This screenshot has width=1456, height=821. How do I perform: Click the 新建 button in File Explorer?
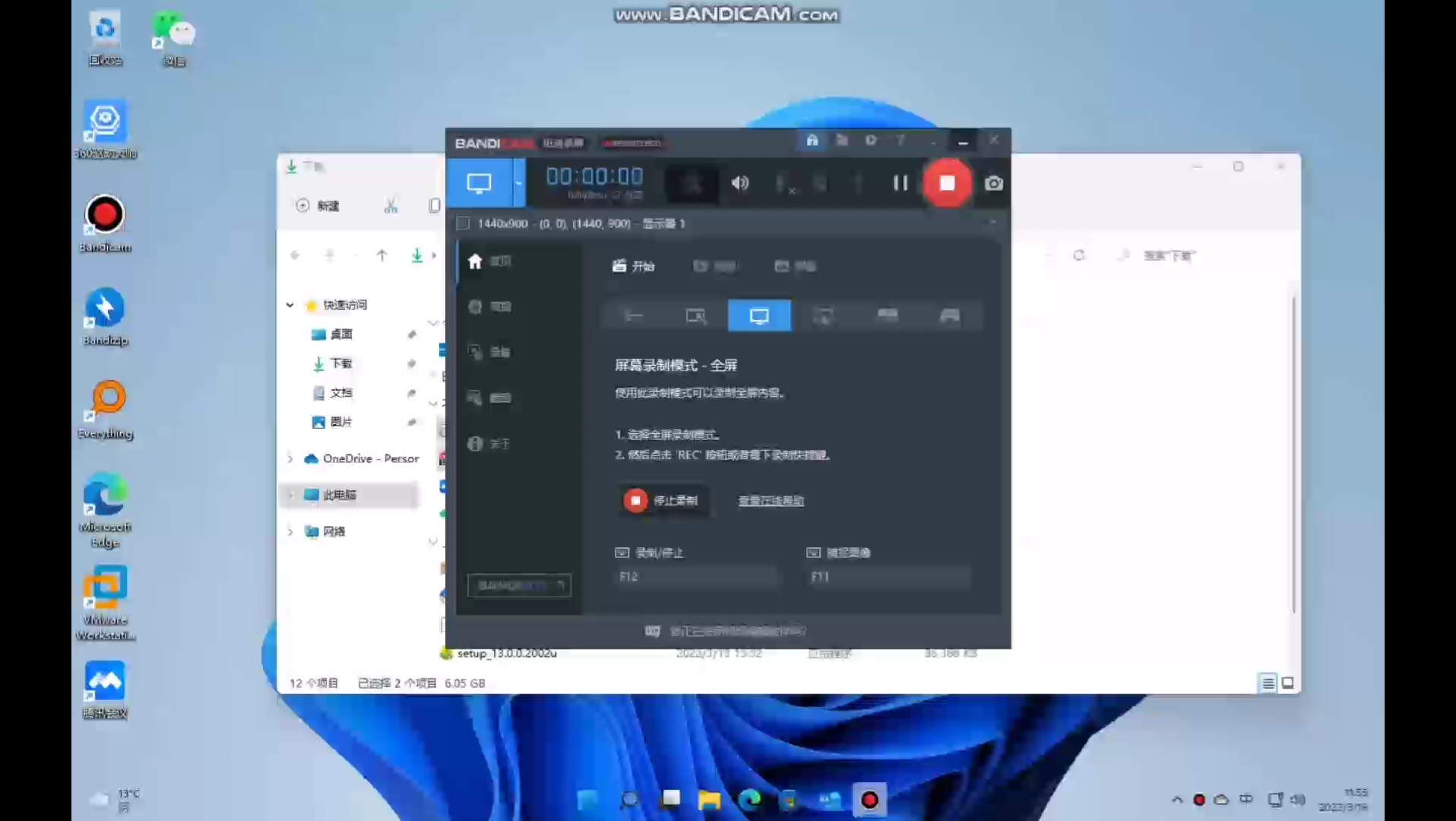318,206
